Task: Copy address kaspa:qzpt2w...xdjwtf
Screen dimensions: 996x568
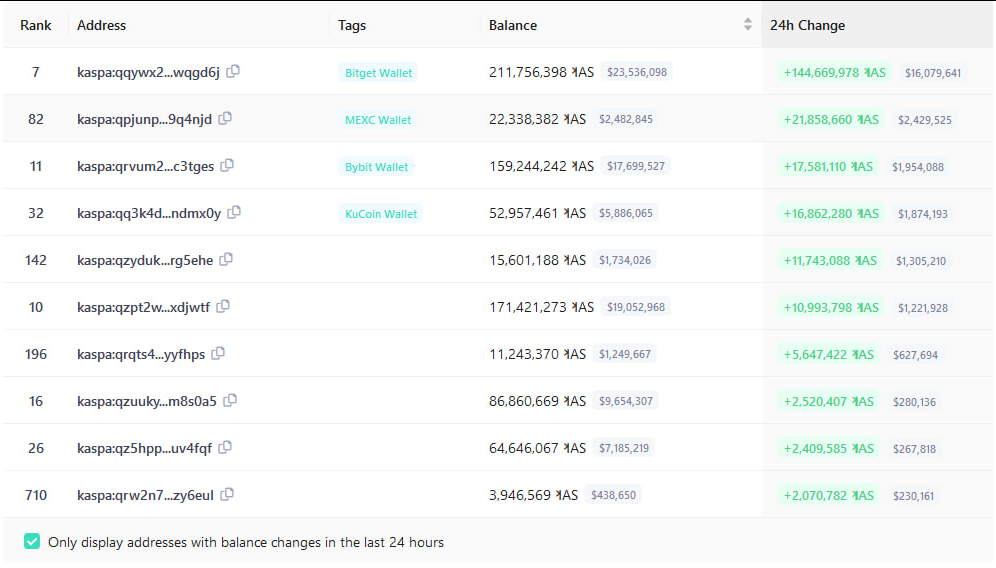Action: (x=223, y=306)
